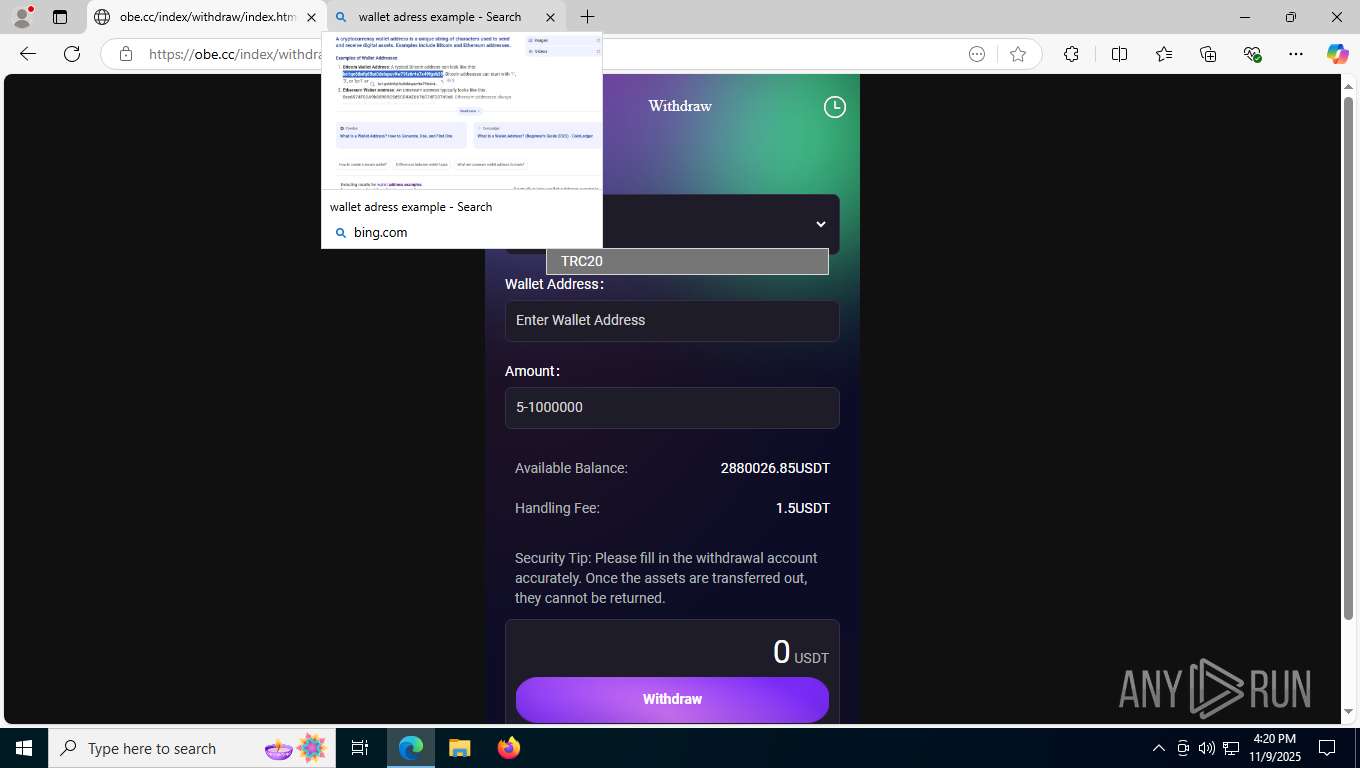View site information padlock icon
The width and height of the screenshot is (1360, 768).
click(125, 54)
